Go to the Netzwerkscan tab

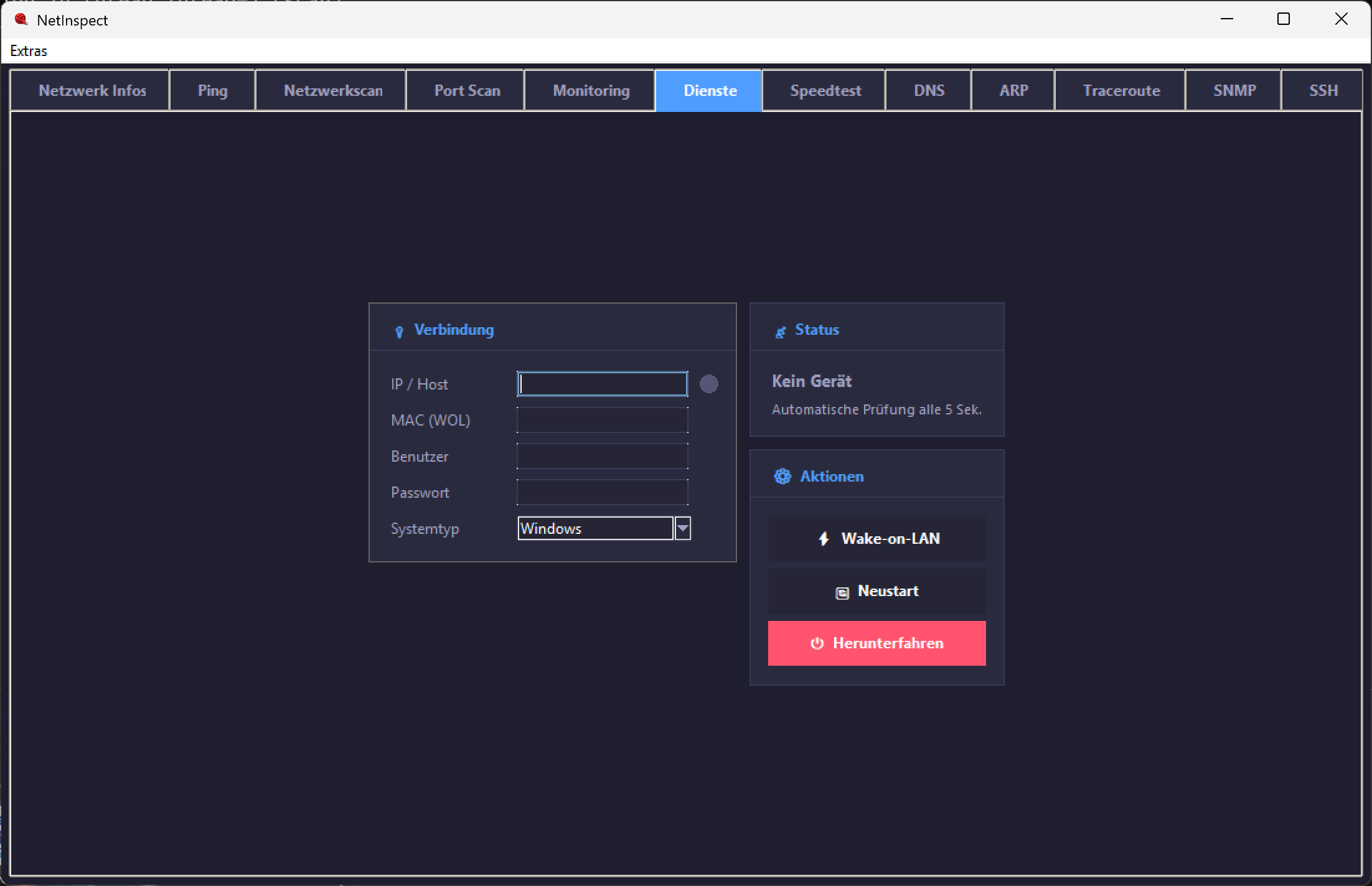[332, 91]
